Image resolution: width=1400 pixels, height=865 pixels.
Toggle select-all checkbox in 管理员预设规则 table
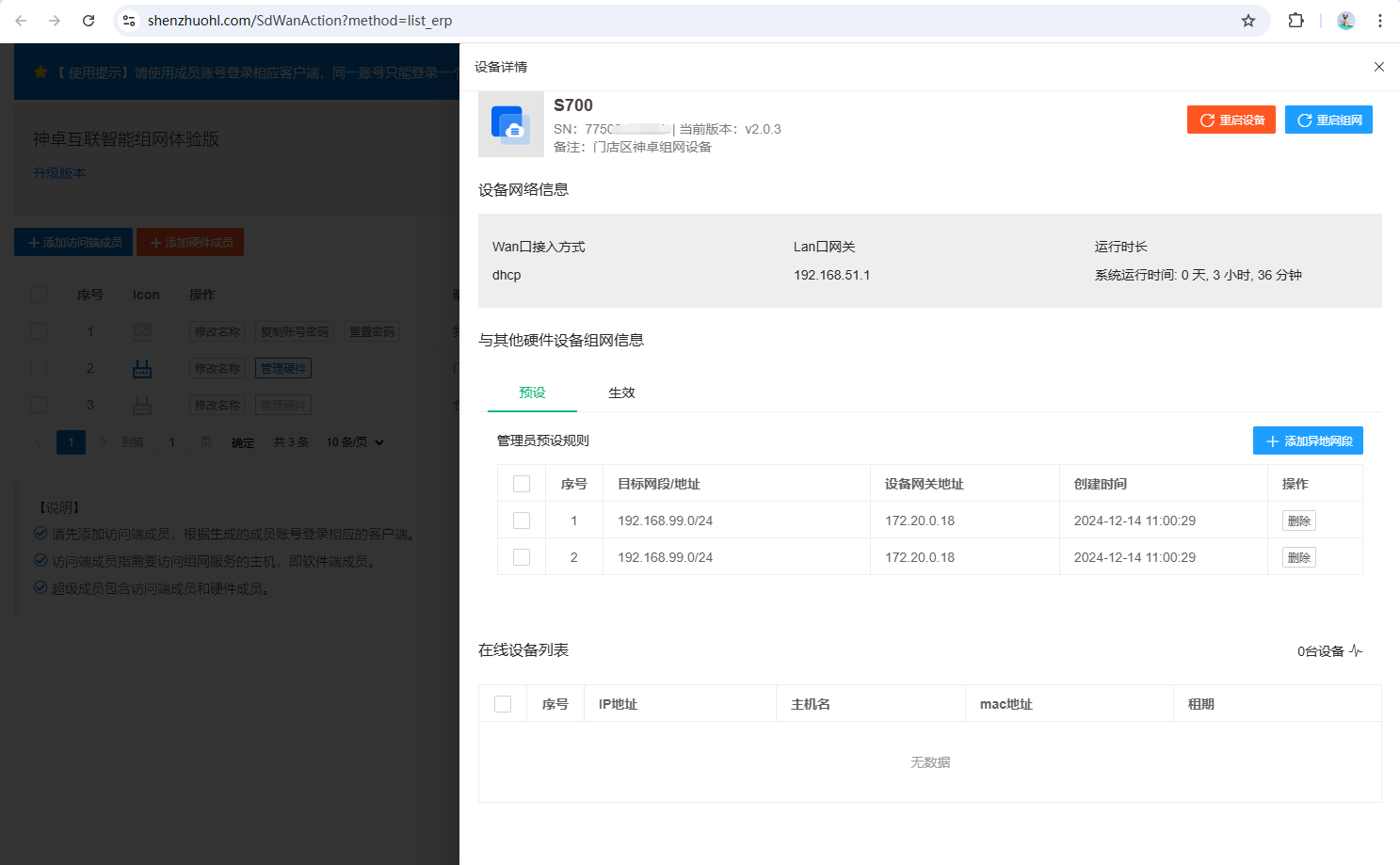point(522,484)
